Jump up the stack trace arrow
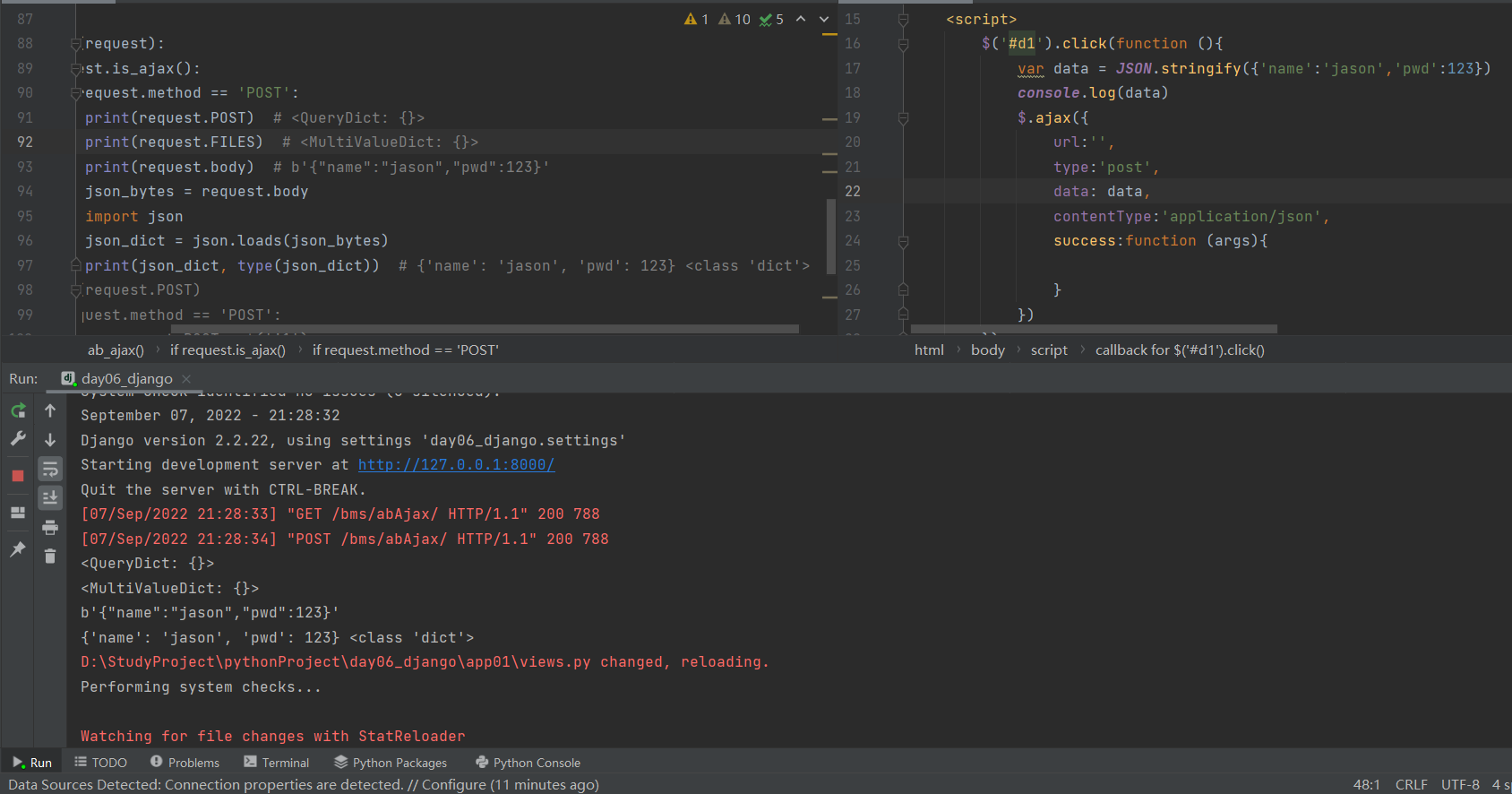 pos(50,410)
